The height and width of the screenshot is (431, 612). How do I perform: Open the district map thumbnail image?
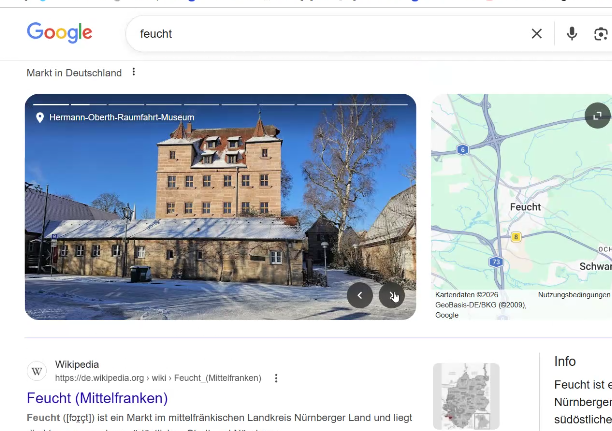pyautogui.click(x=466, y=396)
